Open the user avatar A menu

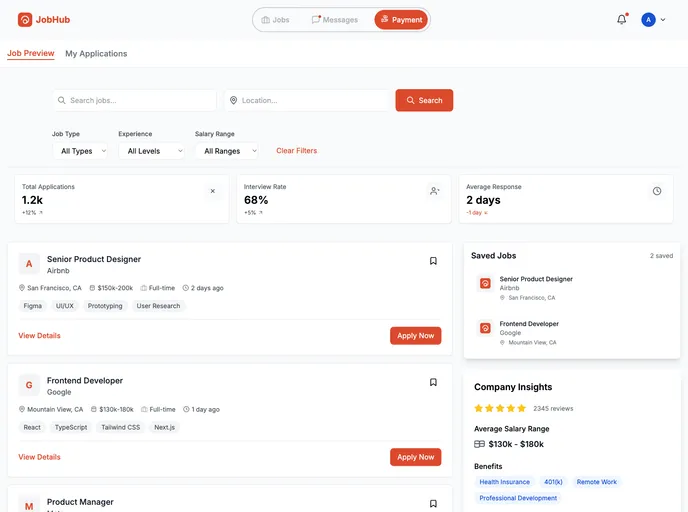pyautogui.click(x=648, y=20)
